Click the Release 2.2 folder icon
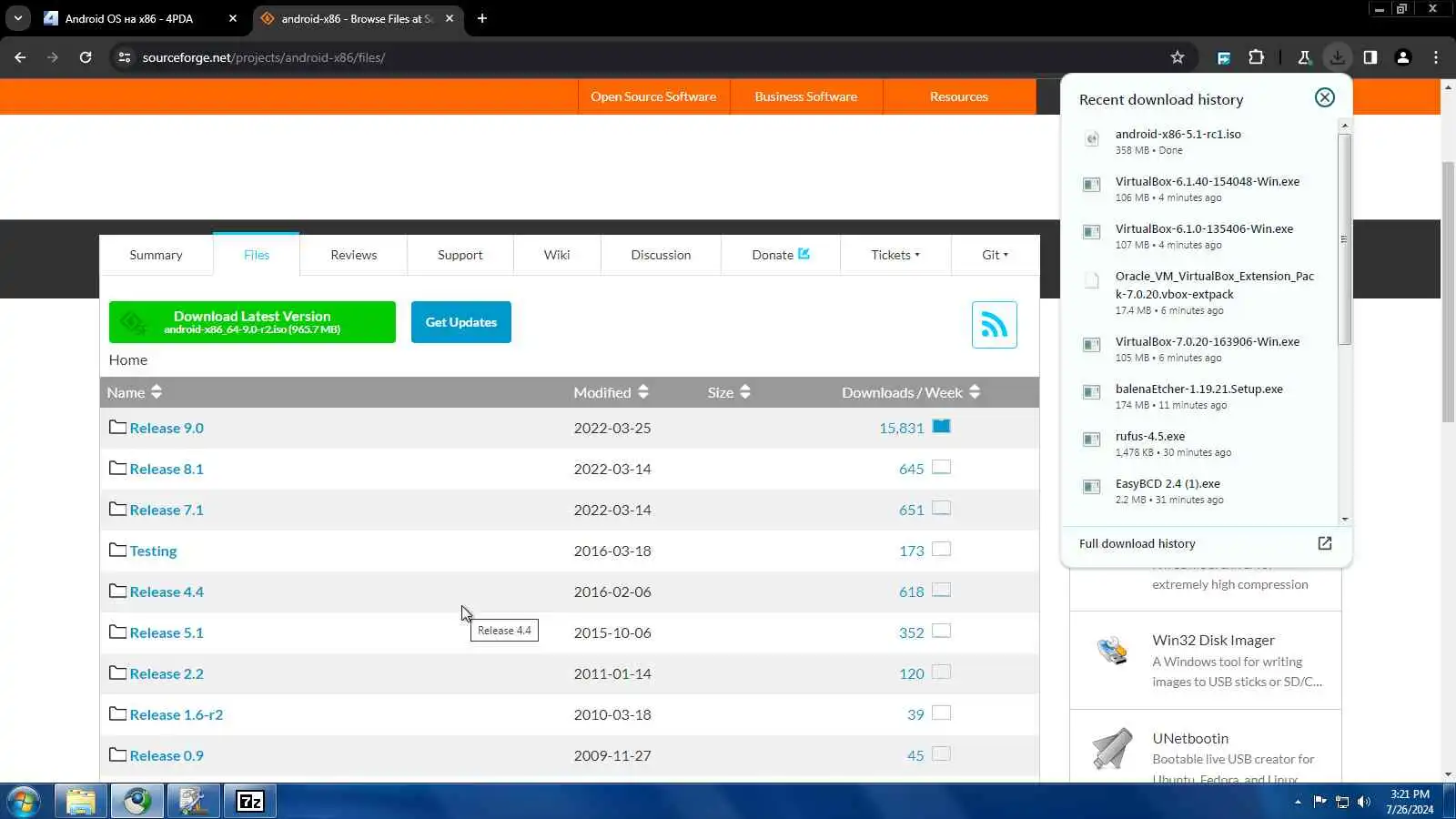This screenshot has height=819, width=1456. [117, 672]
